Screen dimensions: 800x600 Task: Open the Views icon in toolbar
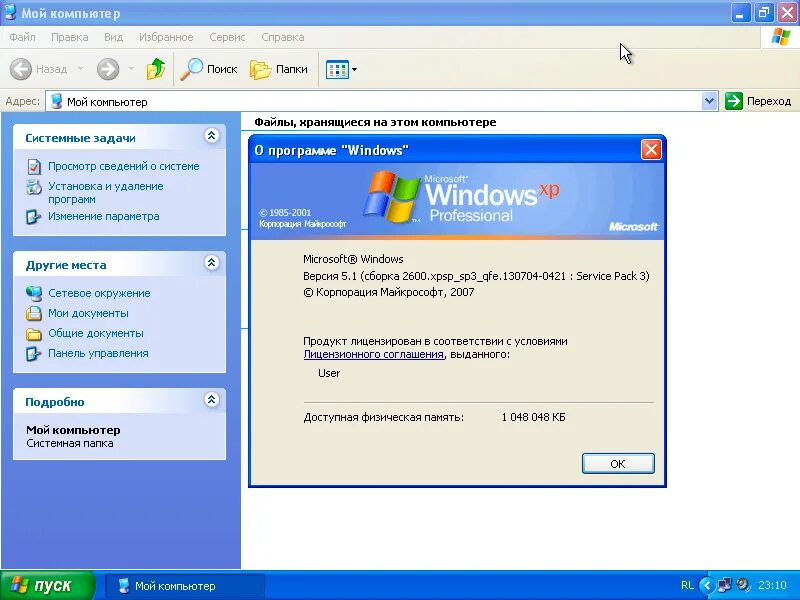(337, 69)
